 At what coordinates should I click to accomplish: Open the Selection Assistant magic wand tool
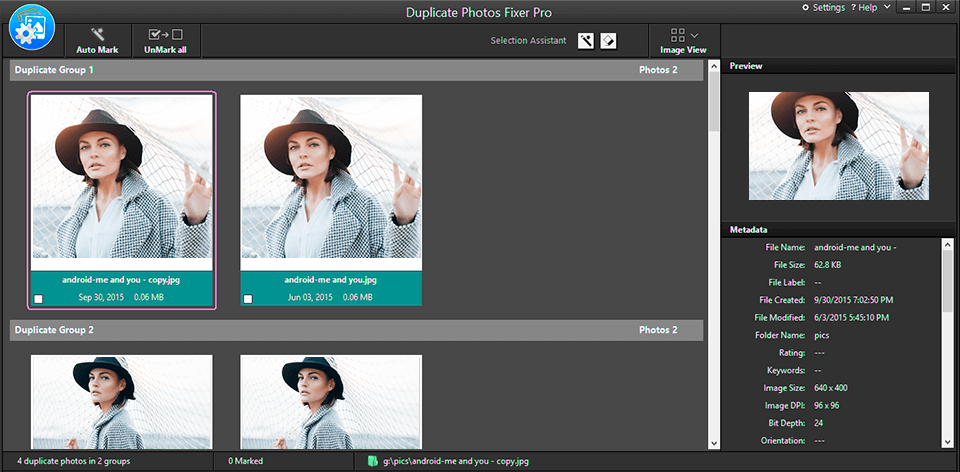point(585,41)
